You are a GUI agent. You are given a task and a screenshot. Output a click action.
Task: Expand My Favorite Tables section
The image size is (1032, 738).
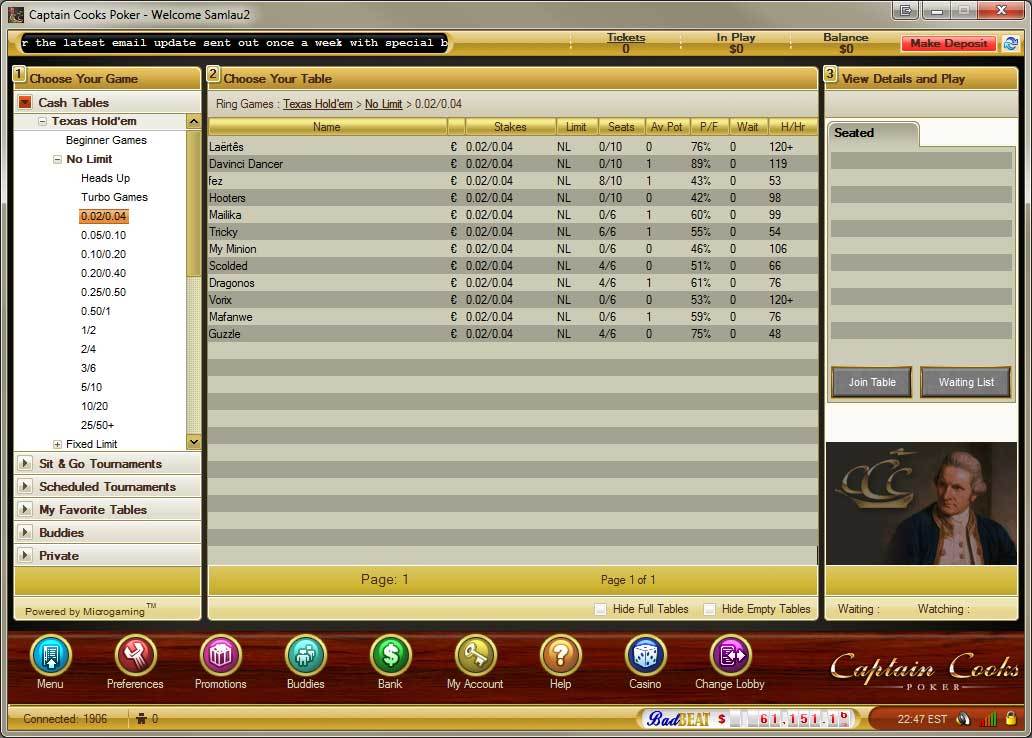coord(25,510)
